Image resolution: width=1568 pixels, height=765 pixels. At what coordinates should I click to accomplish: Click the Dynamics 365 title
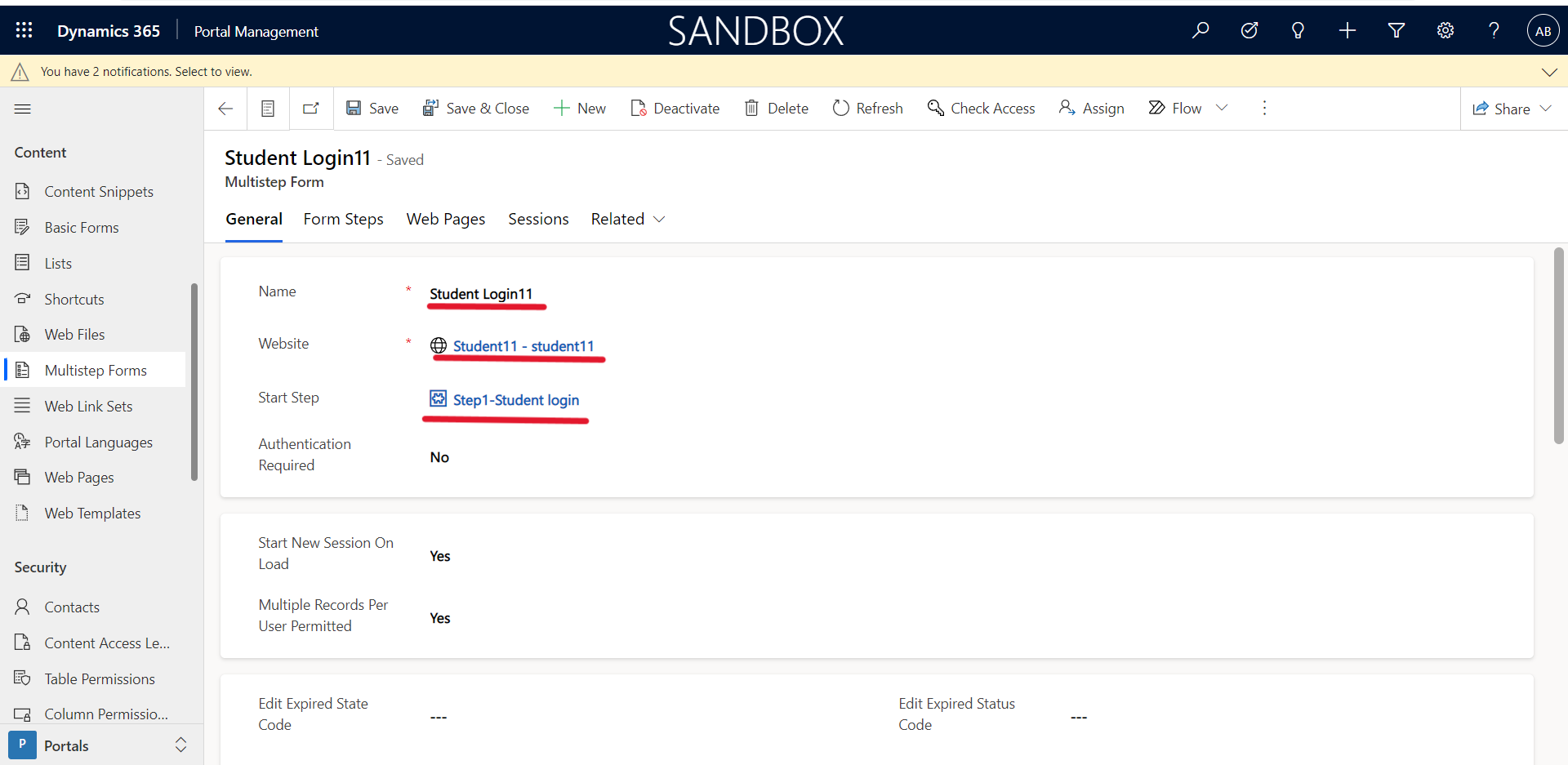(x=109, y=31)
